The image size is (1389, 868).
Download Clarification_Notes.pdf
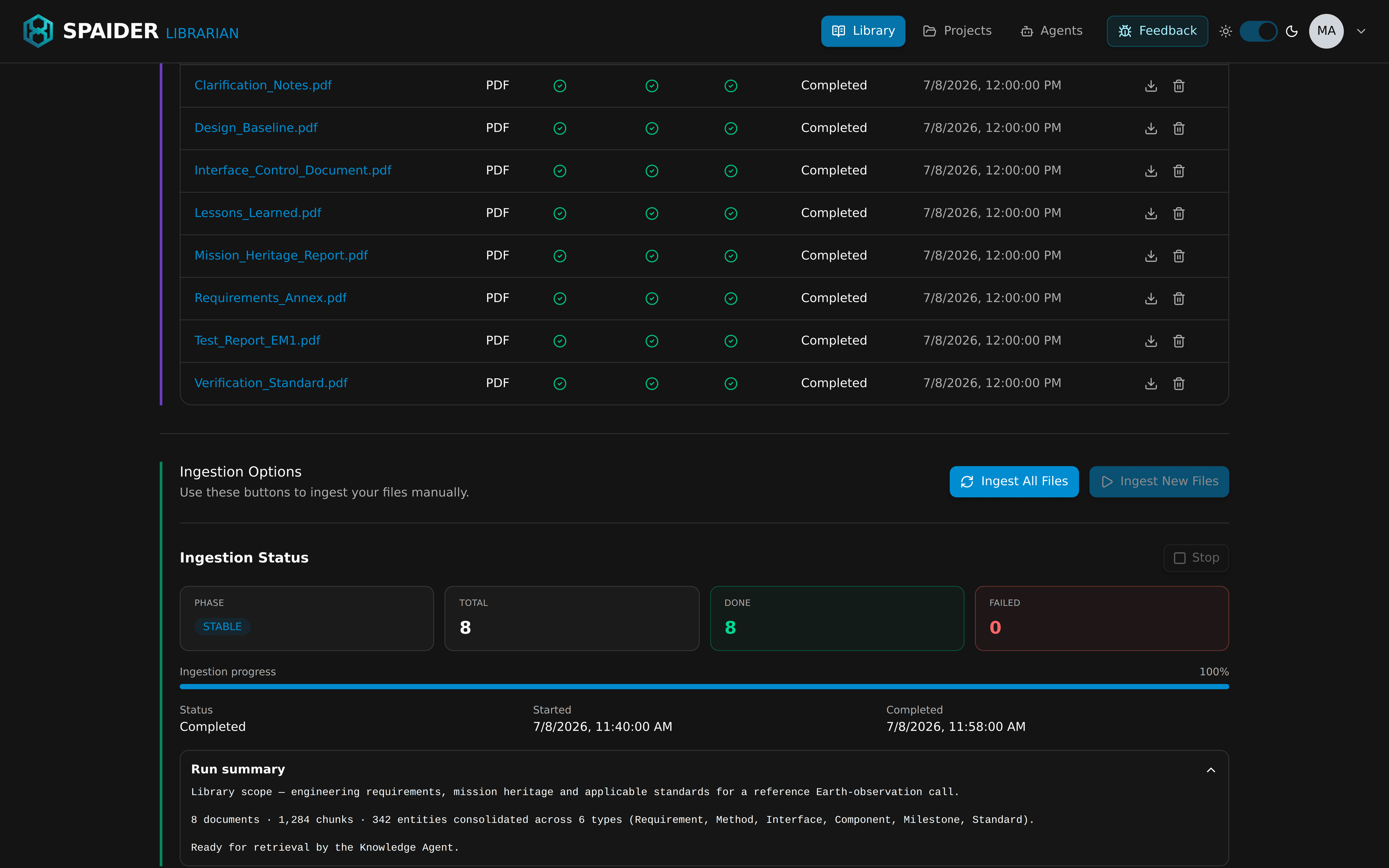1151,86
